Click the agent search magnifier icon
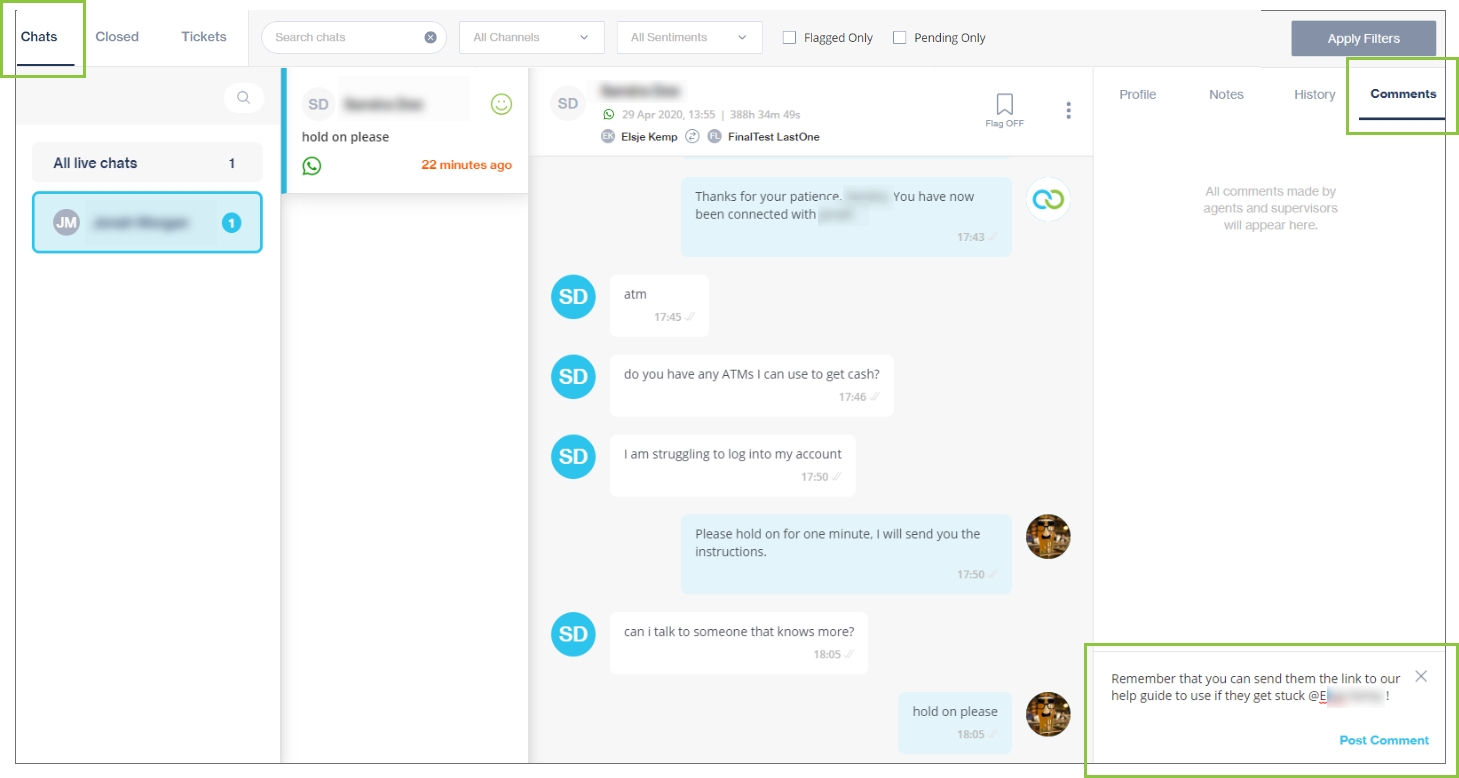This screenshot has width=1459, height=778. click(x=243, y=98)
